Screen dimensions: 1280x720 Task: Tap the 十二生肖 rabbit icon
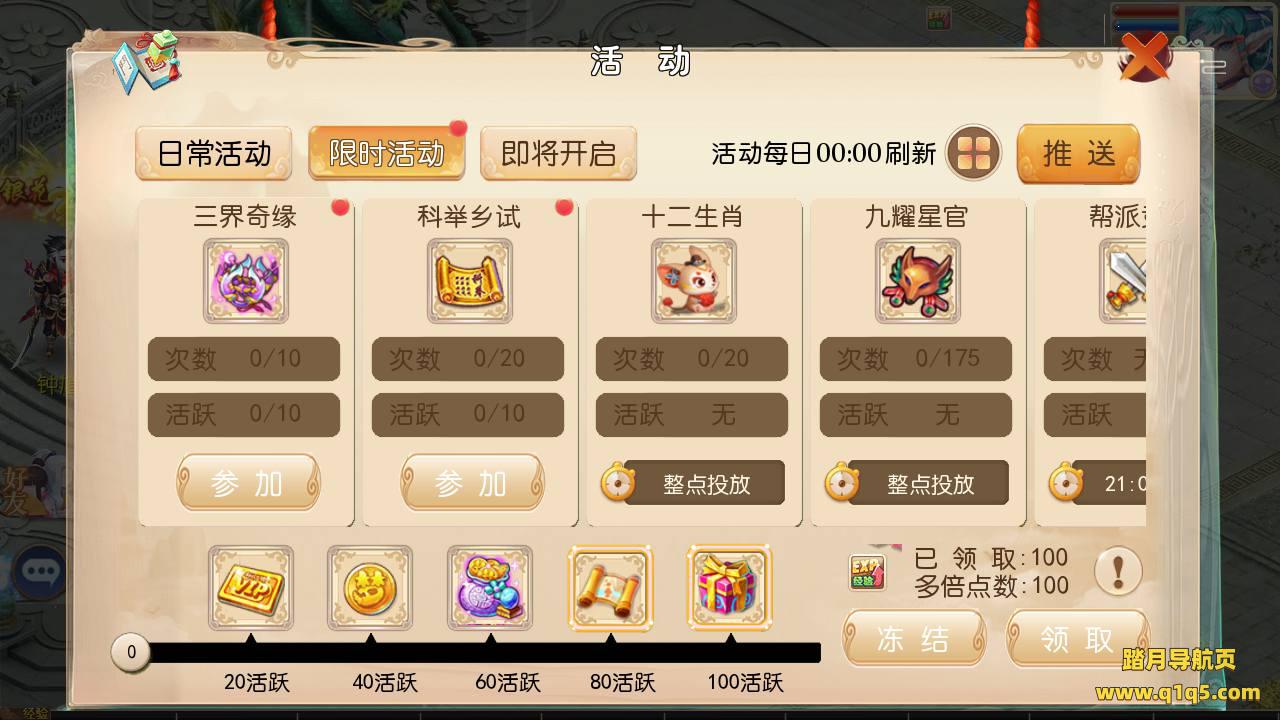pos(694,281)
